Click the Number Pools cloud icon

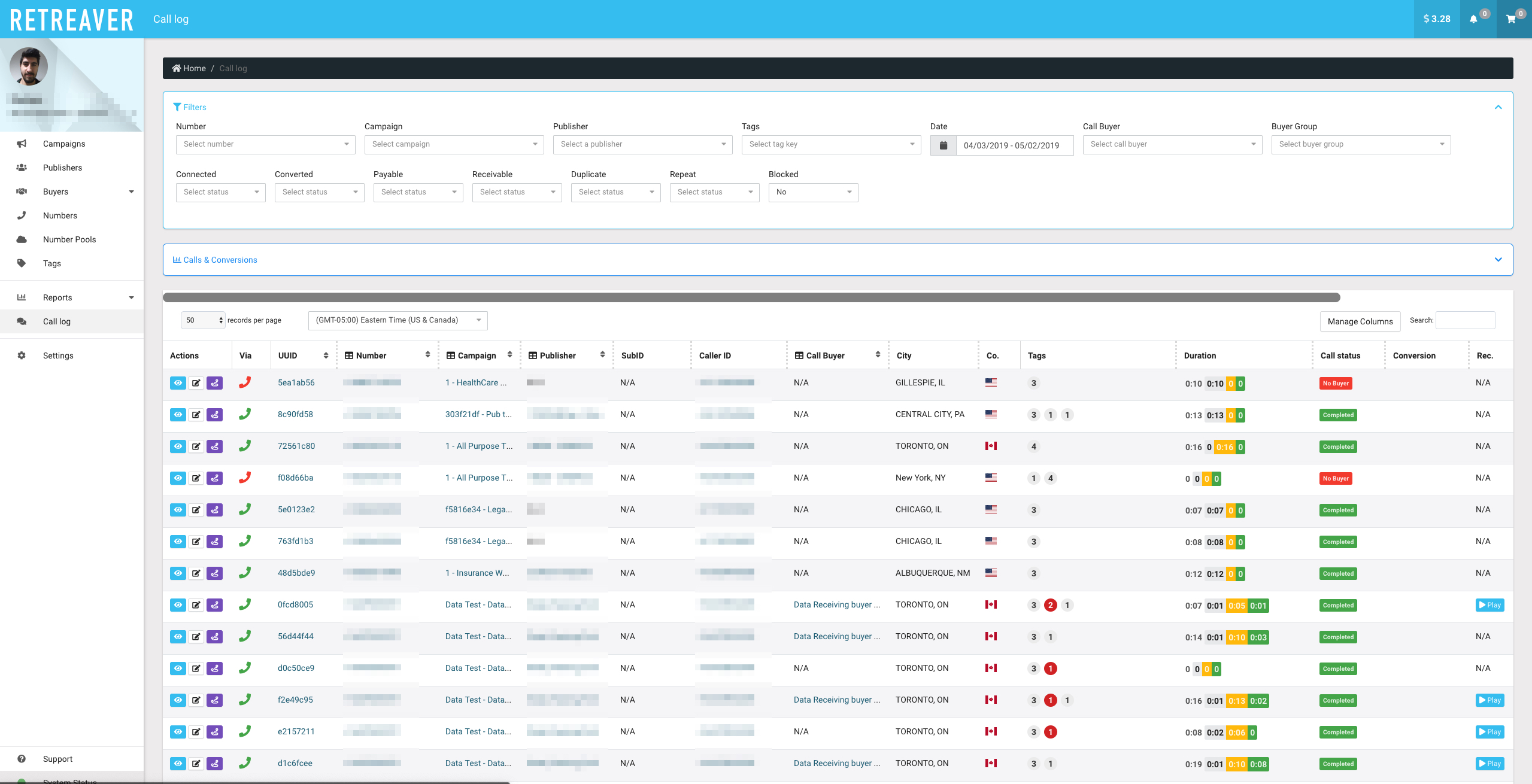[22, 239]
